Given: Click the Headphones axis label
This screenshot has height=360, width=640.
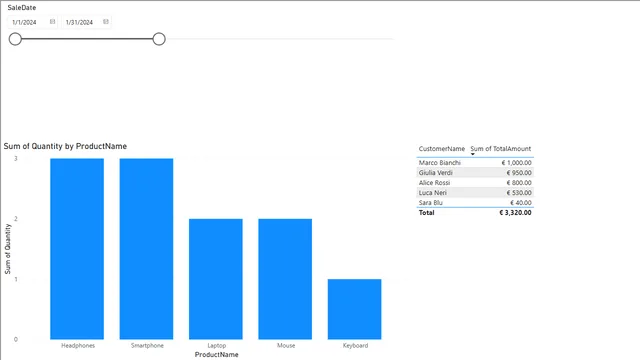Looking at the screenshot, I should (x=78, y=345).
